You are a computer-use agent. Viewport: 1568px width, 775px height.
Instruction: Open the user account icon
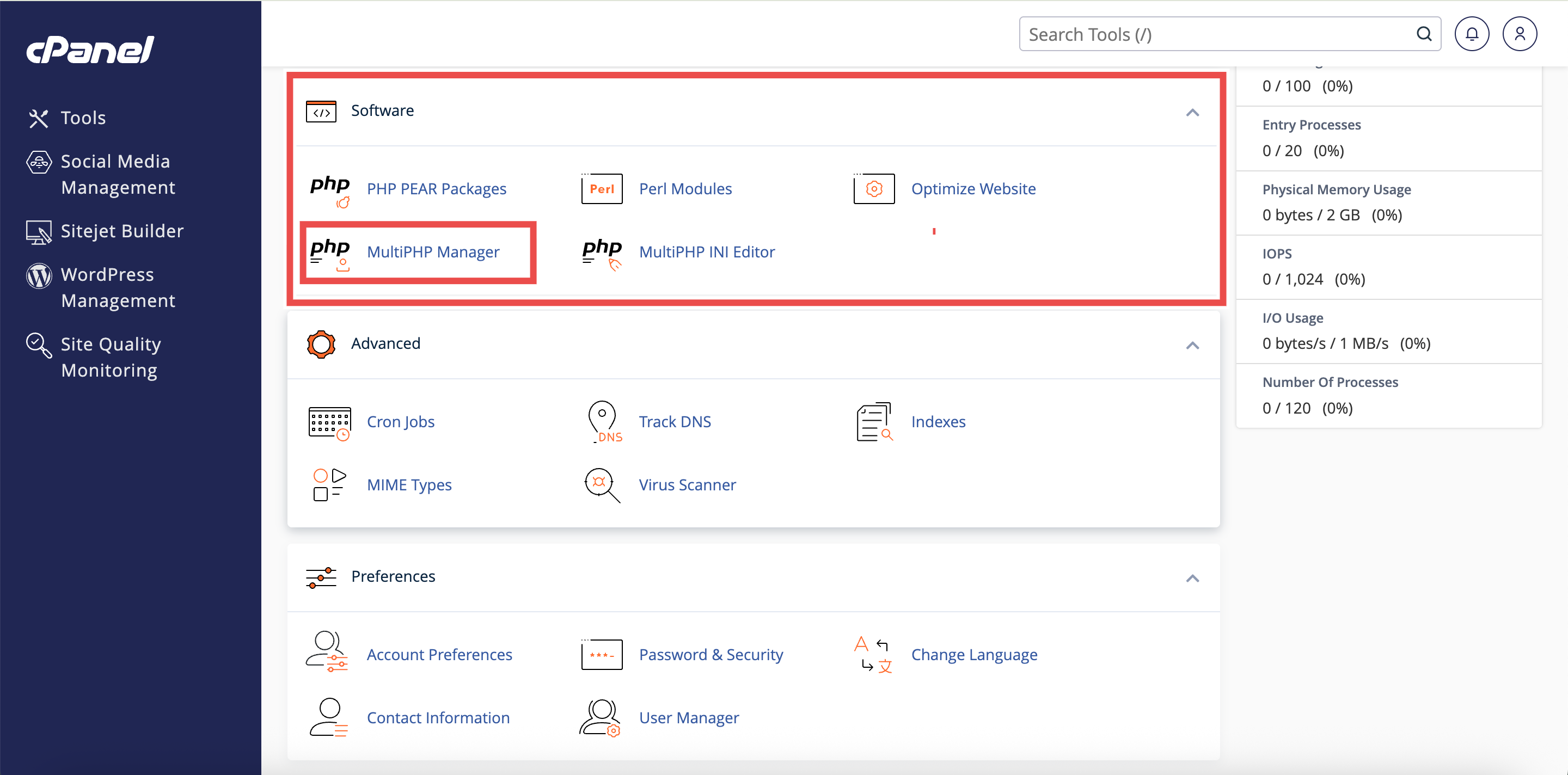point(1520,34)
